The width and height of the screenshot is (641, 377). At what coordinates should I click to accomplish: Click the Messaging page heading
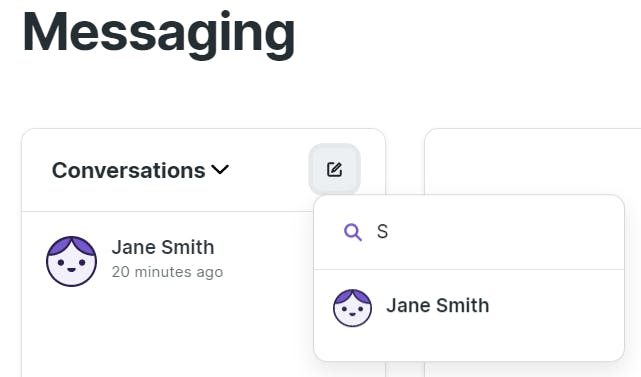(159, 33)
